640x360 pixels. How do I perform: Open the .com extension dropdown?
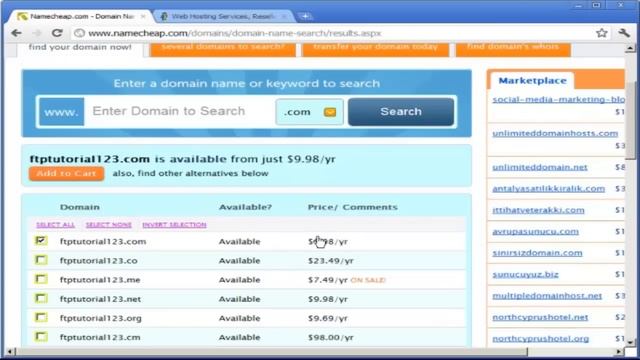point(309,112)
